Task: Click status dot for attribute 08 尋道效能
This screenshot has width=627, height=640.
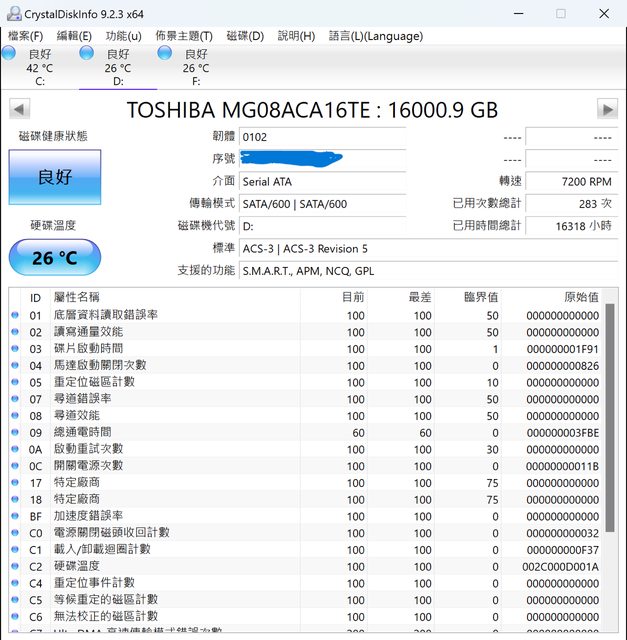Action: coord(15,415)
